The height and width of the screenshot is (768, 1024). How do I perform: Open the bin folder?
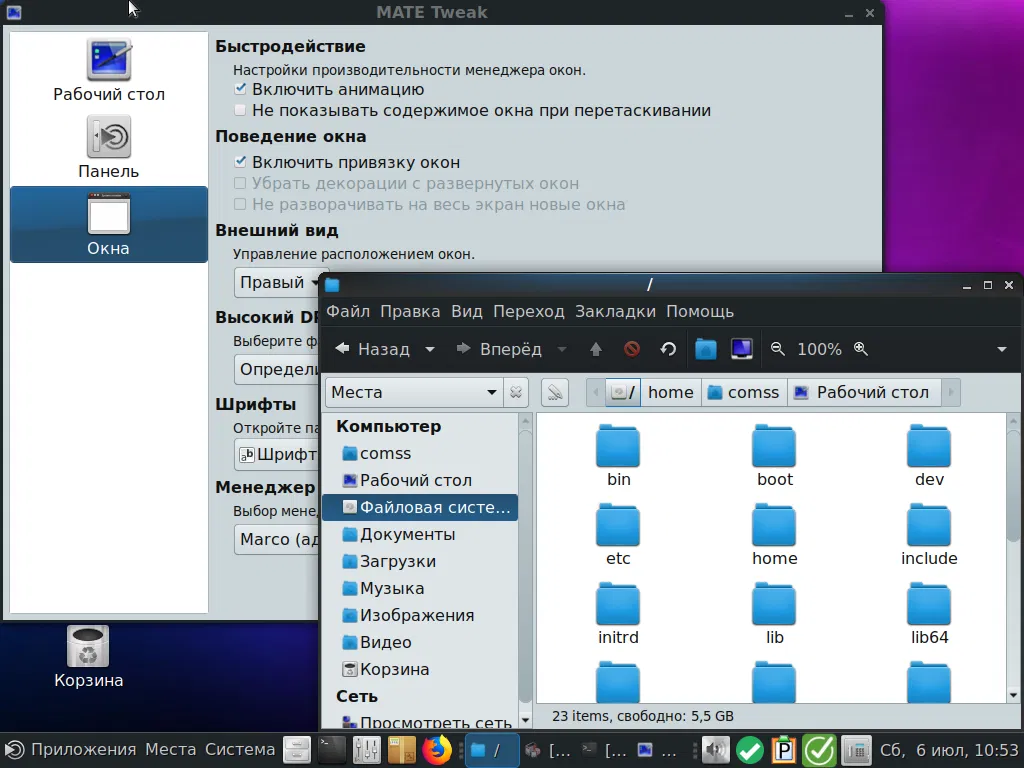[618, 456]
